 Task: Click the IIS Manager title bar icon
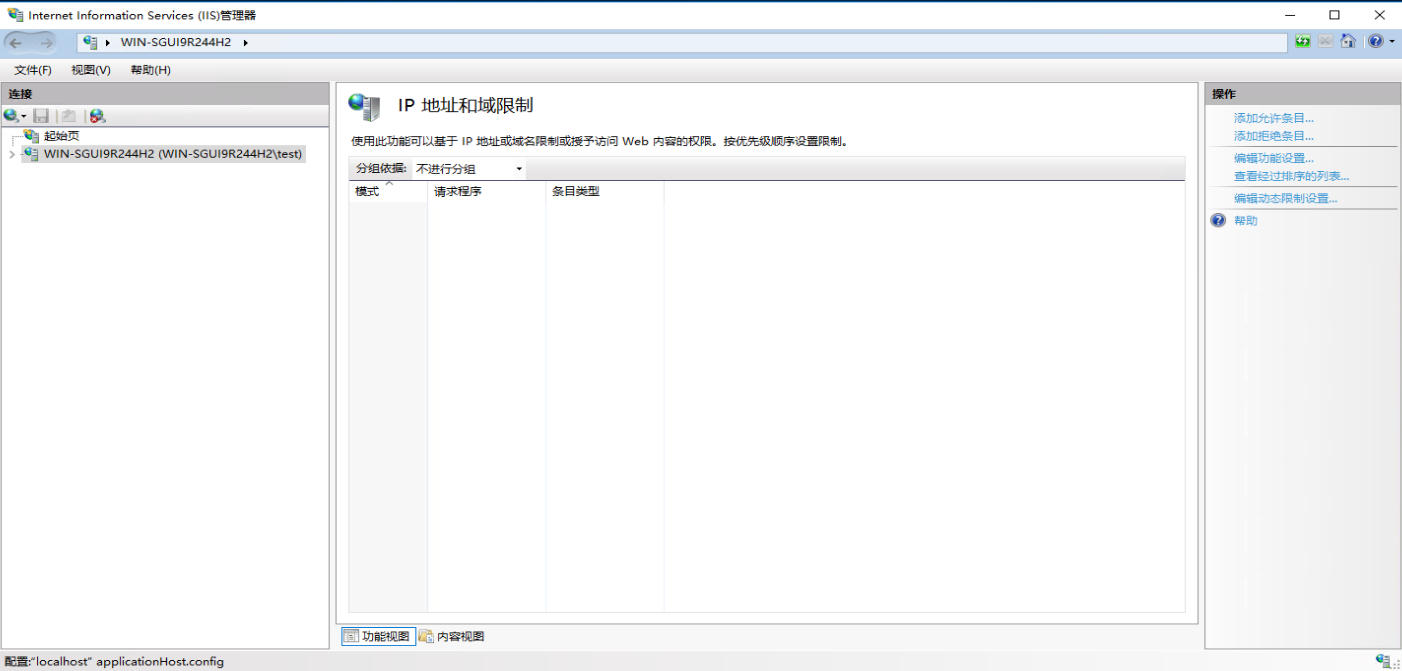[14, 15]
